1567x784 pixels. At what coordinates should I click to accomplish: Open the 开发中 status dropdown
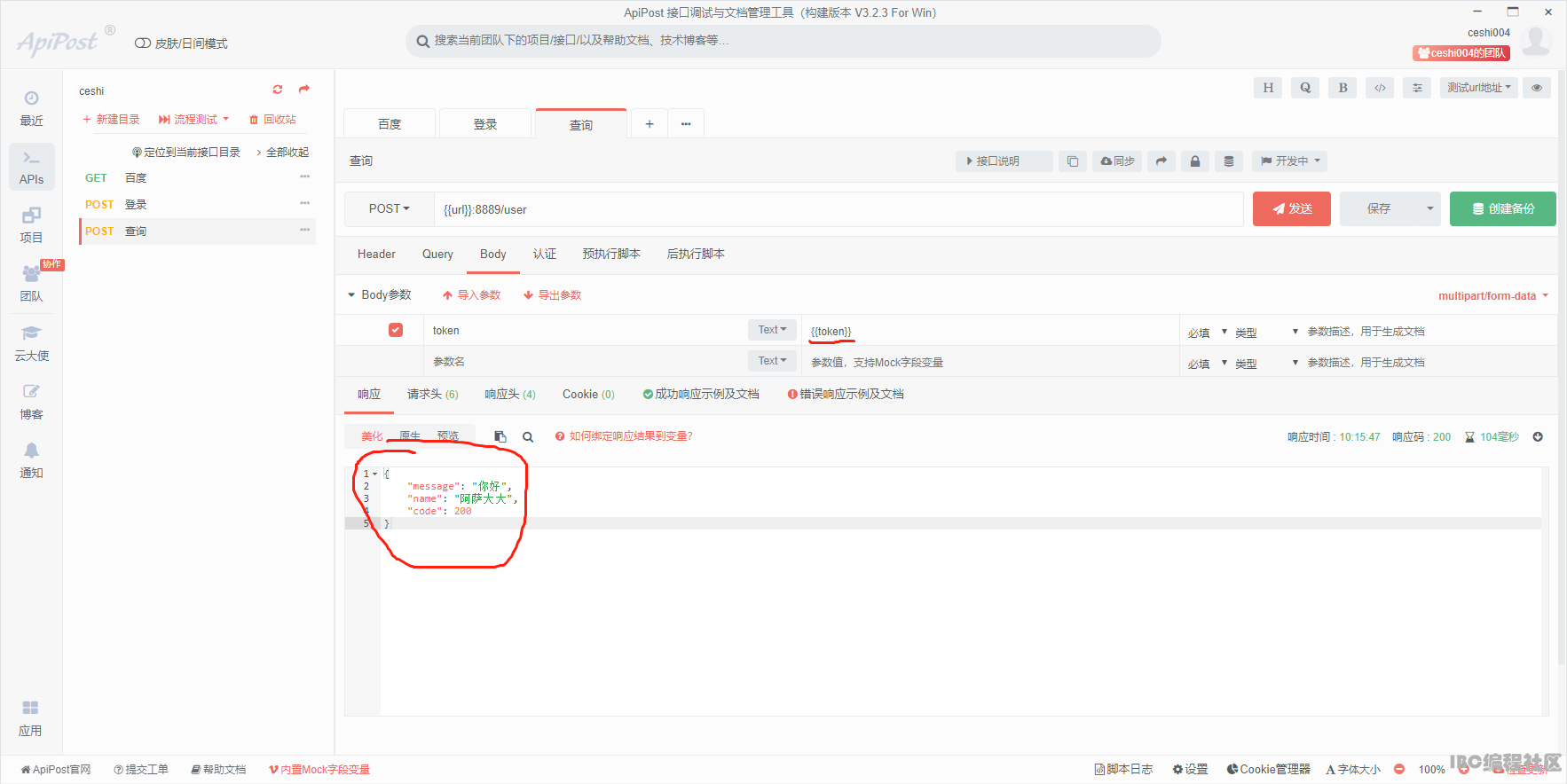[x=1291, y=161]
